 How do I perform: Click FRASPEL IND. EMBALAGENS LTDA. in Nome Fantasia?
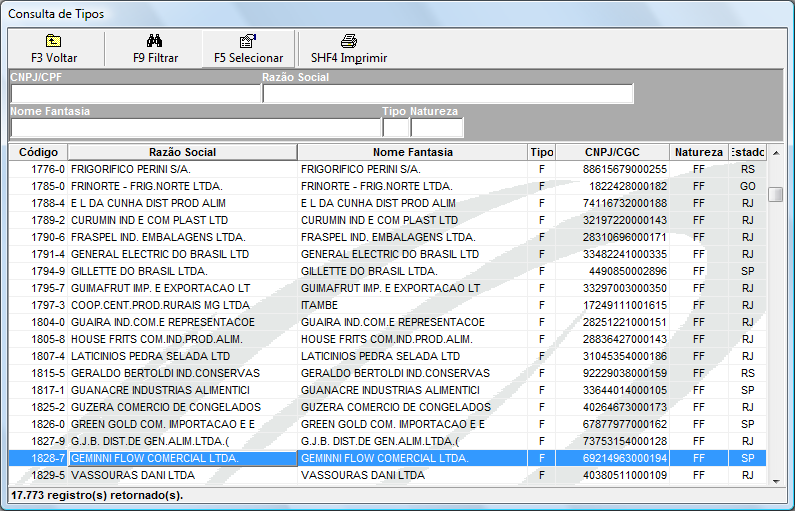tap(412, 237)
